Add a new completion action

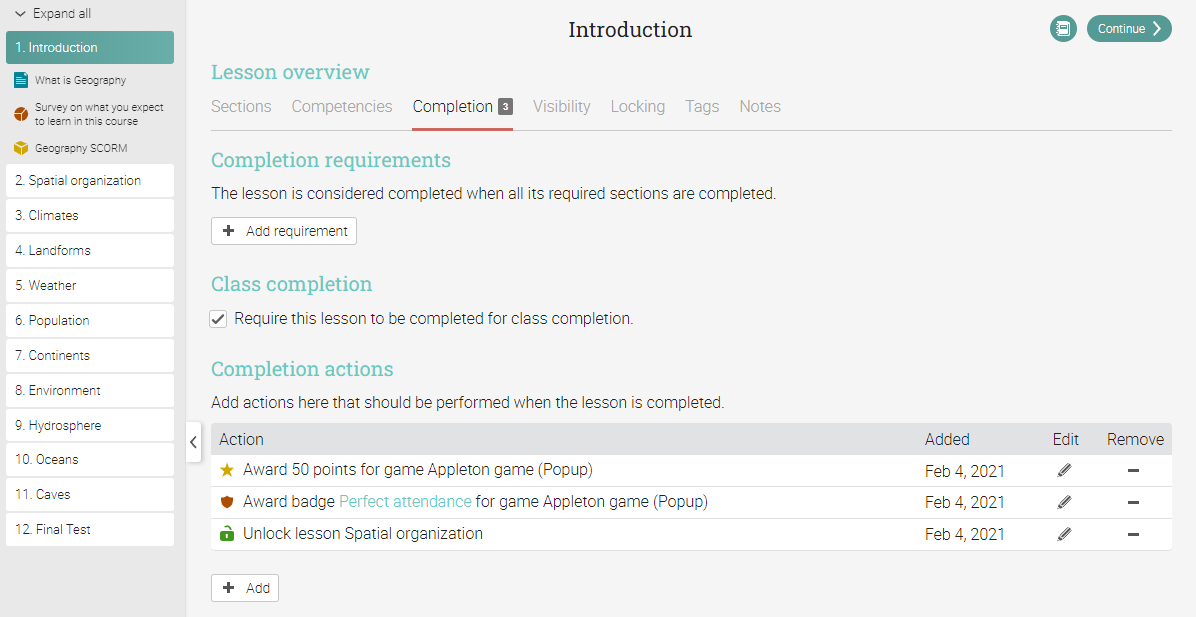(245, 588)
